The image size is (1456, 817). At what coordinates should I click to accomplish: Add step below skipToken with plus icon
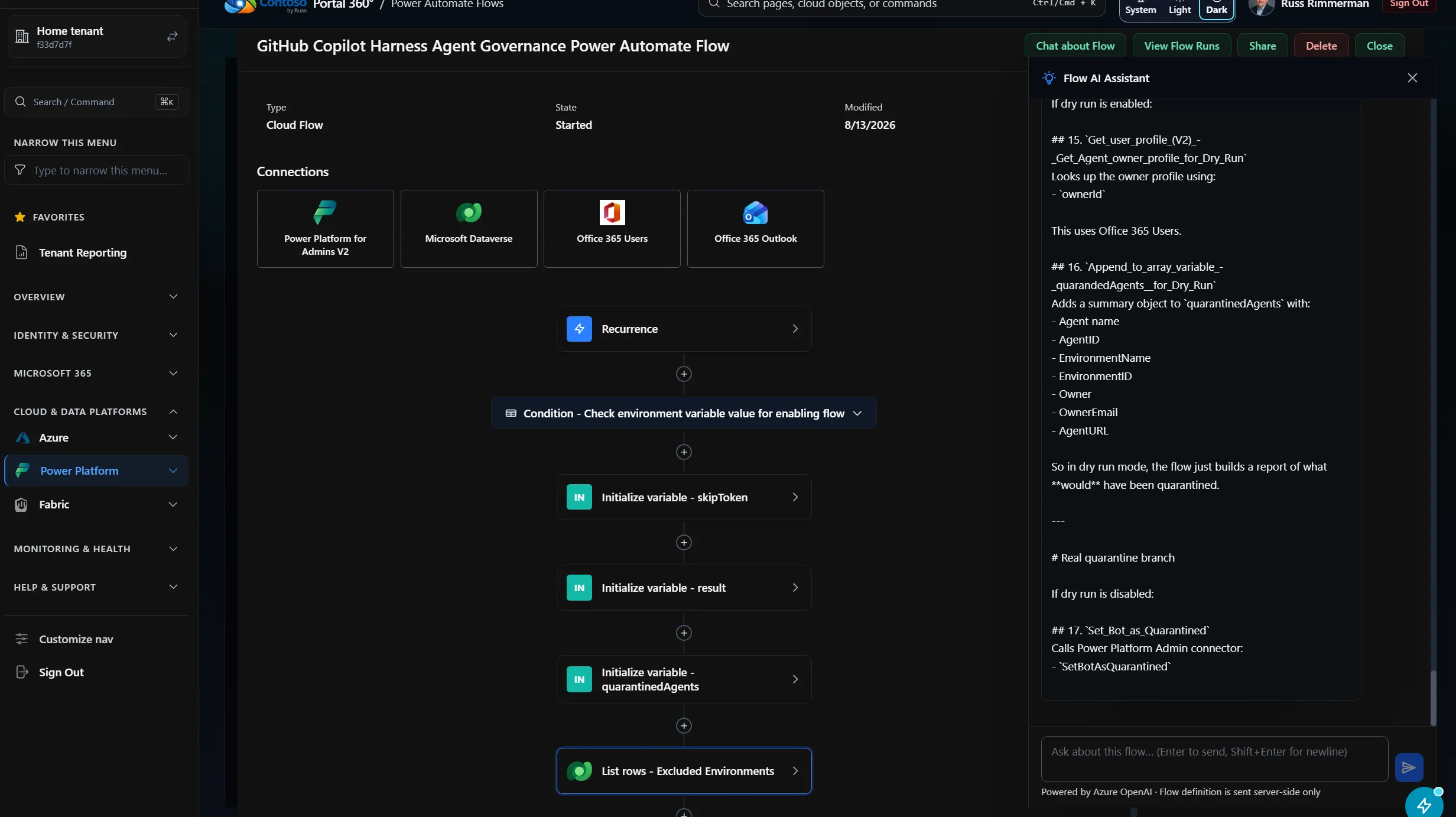[x=684, y=543]
